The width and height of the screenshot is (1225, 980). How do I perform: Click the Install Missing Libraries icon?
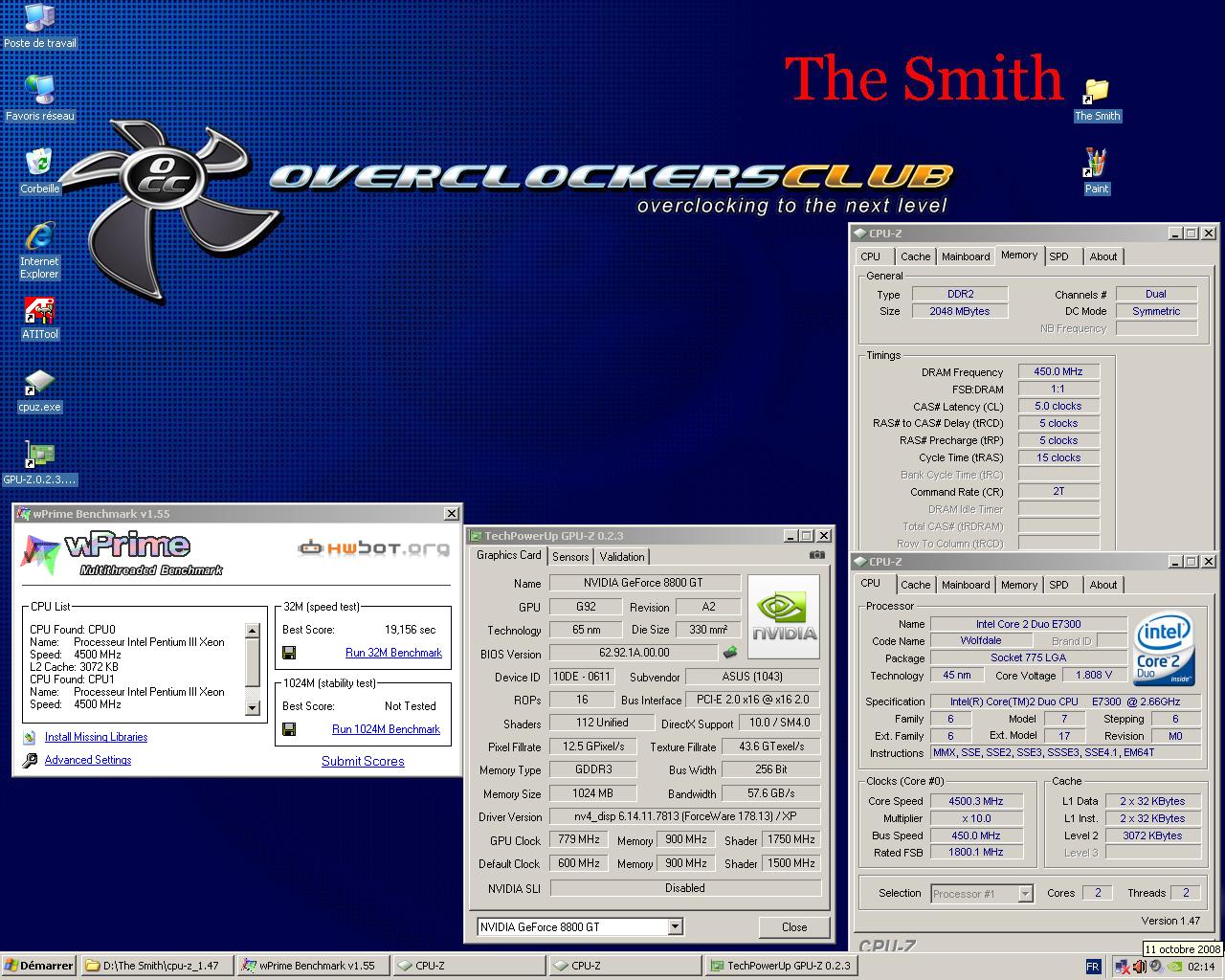tap(29, 737)
